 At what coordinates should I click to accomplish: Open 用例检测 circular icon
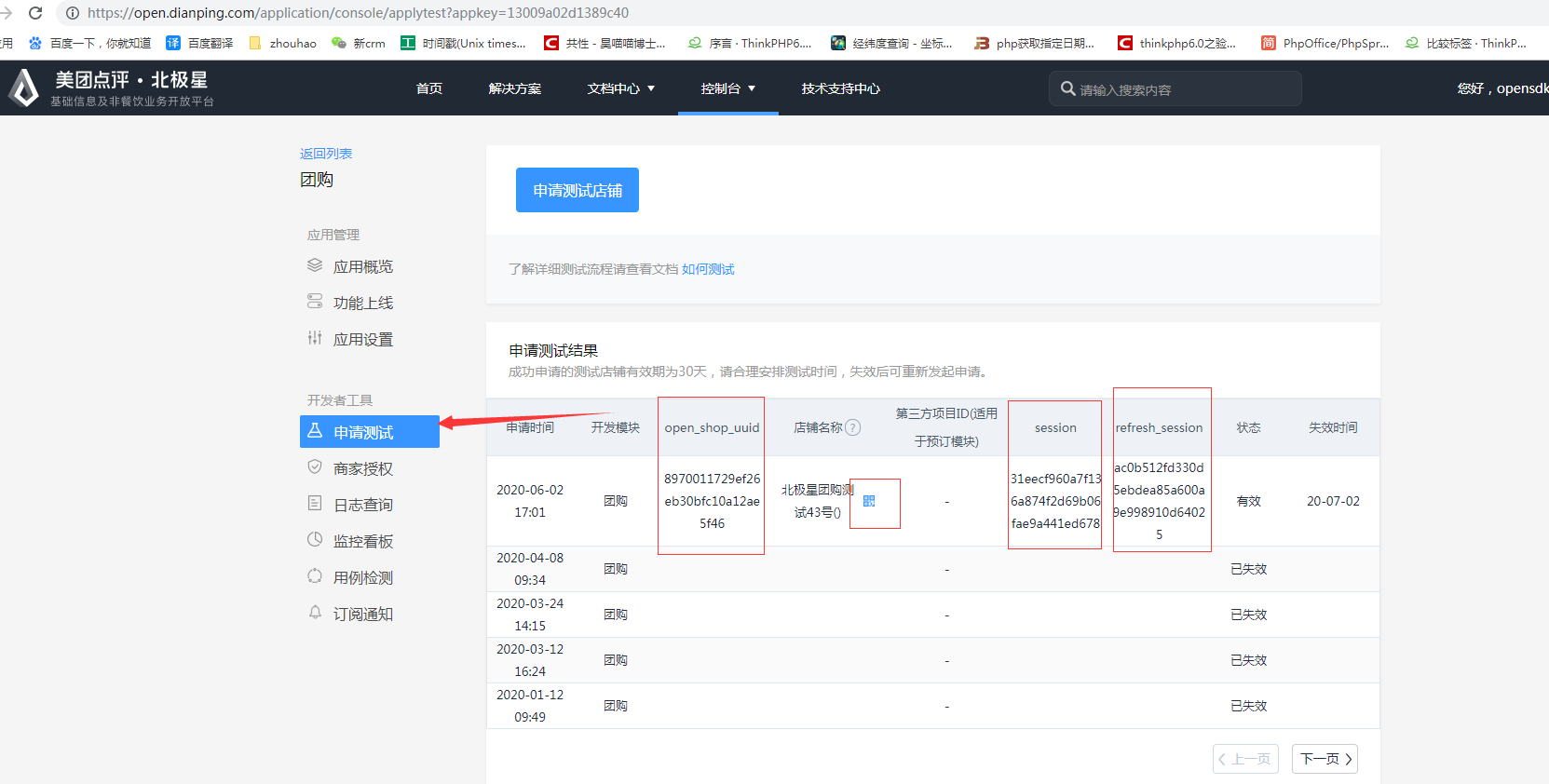[x=315, y=576]
